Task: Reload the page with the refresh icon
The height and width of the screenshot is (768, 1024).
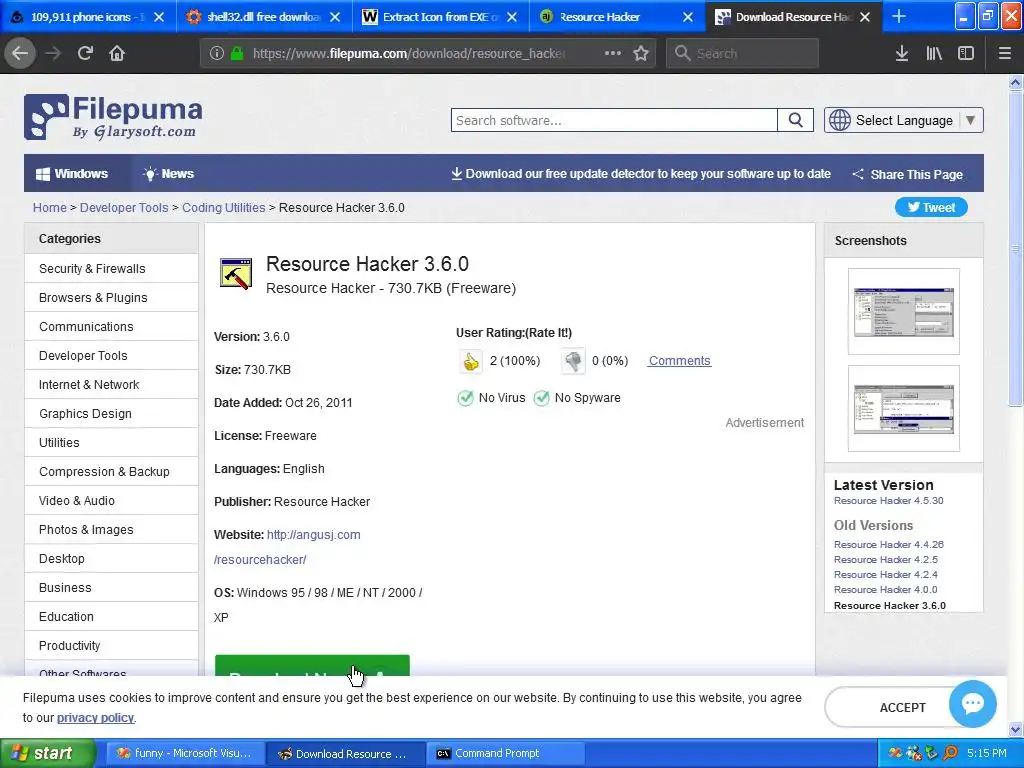Action: tap(85, 53)
